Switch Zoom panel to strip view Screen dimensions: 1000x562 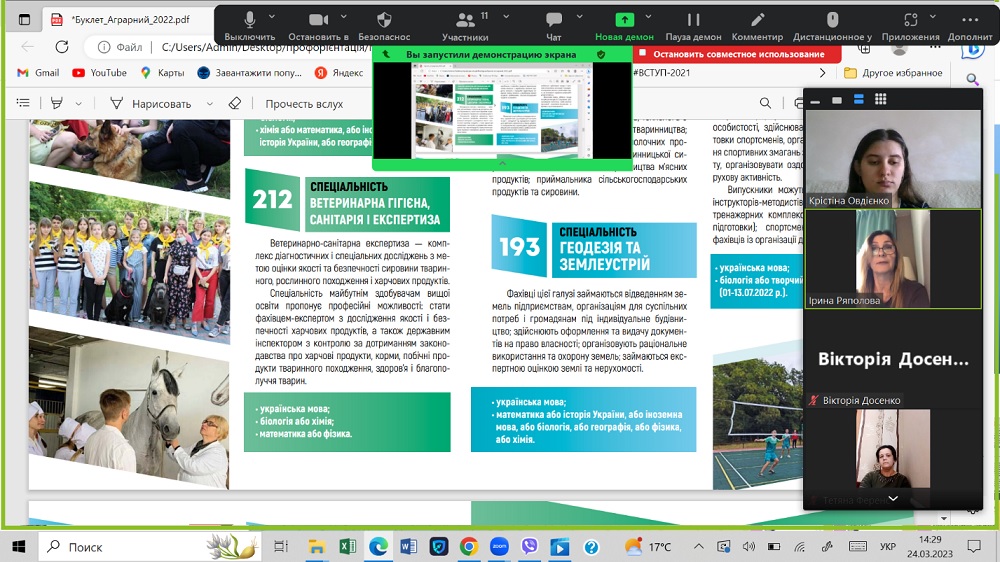click(x=858, y=100)
